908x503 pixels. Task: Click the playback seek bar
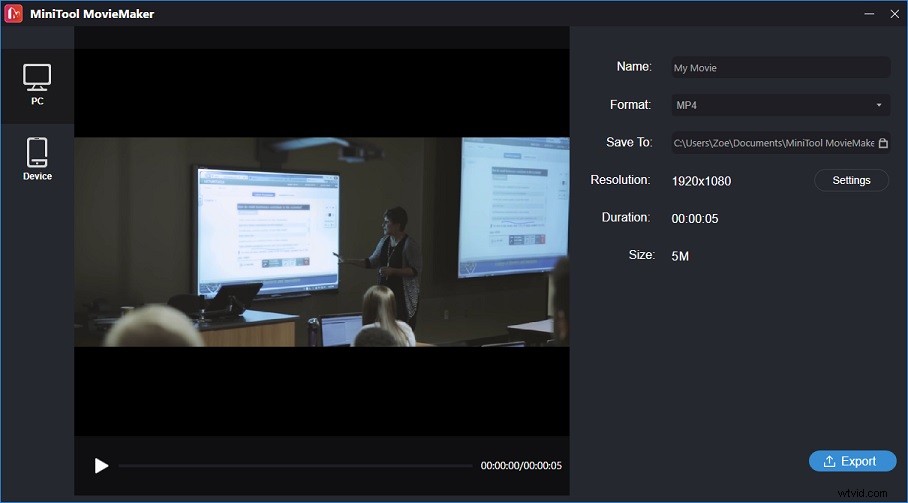(x=295, y=466)
